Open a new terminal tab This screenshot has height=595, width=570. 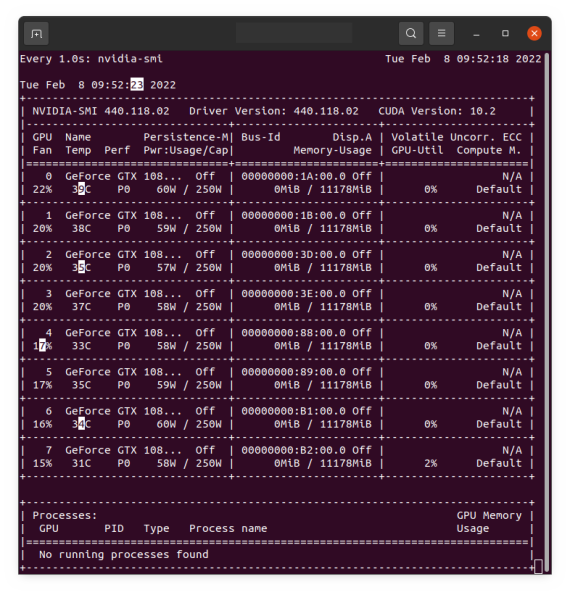(36, 34)
